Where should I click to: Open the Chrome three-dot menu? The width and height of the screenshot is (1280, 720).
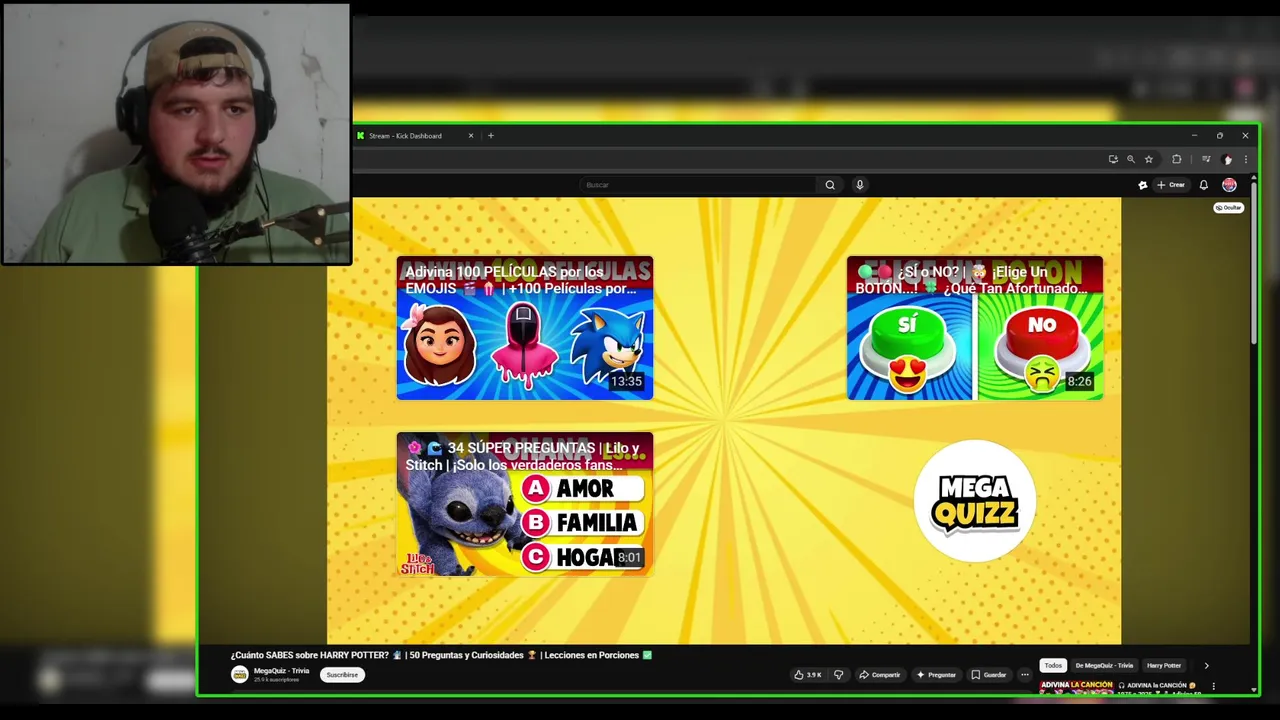pos(1245,159)
